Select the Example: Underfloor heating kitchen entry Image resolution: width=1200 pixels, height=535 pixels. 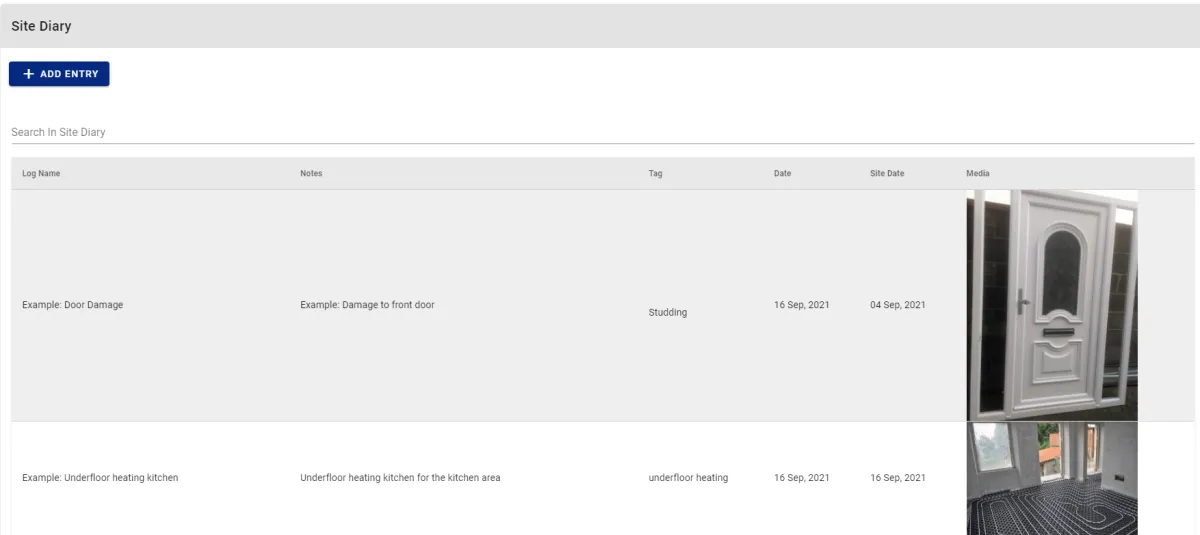coord(100,478)
